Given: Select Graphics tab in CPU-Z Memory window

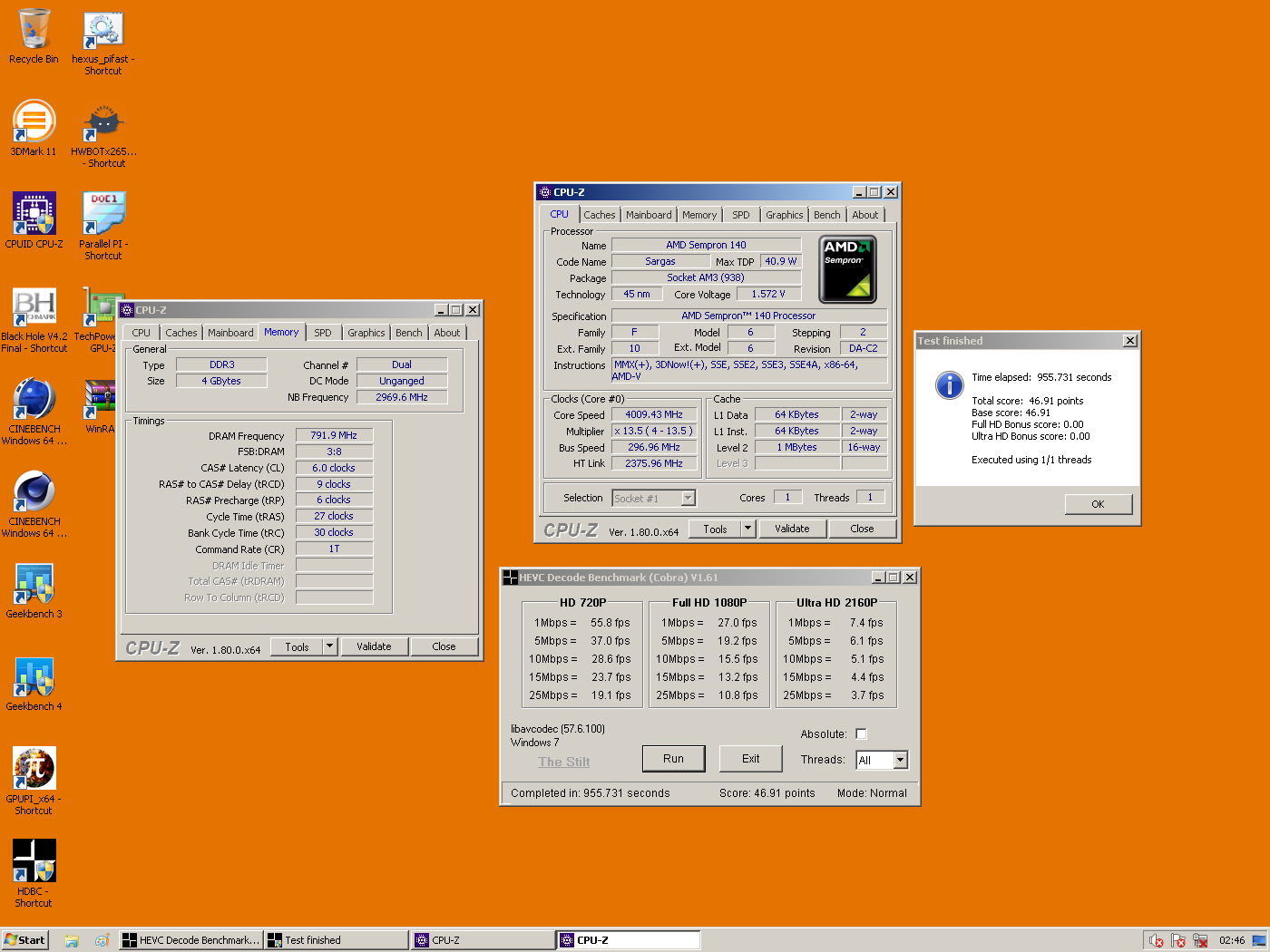Looking at the screenshot, I should coord(366,333).
